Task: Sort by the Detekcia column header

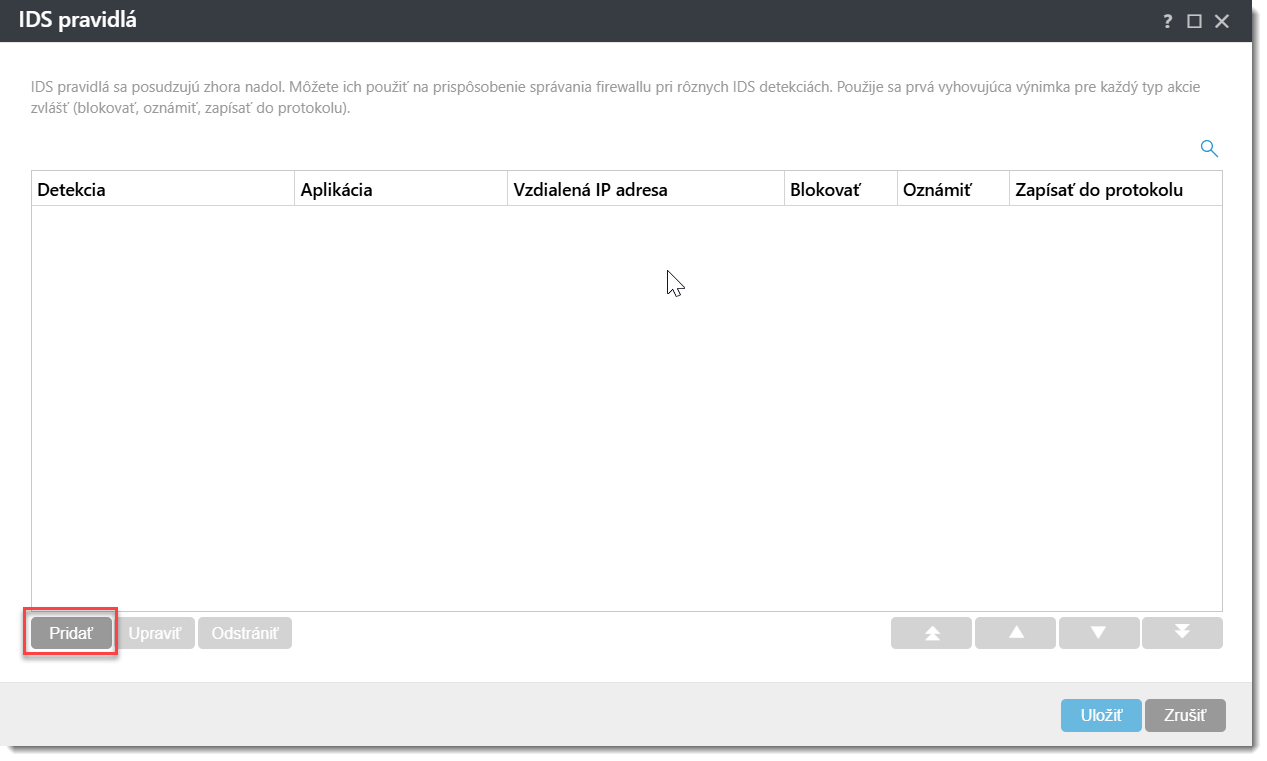Action: (163, 189)
